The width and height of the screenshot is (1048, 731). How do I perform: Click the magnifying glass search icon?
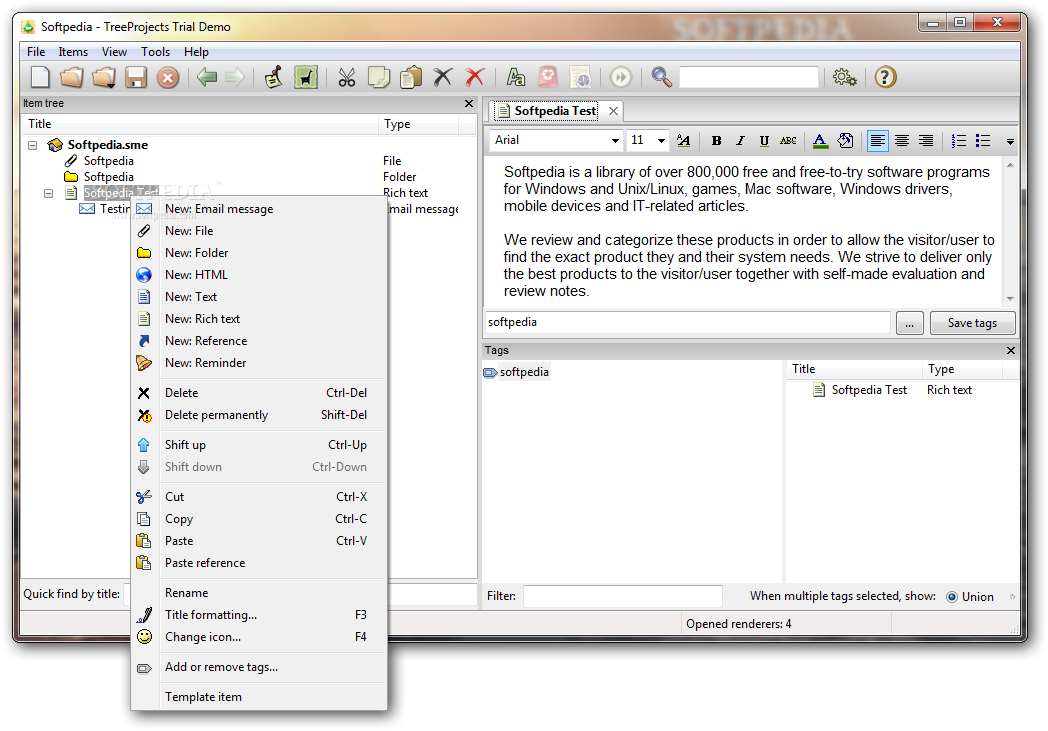pyautogui.click(x=661, y=78)
